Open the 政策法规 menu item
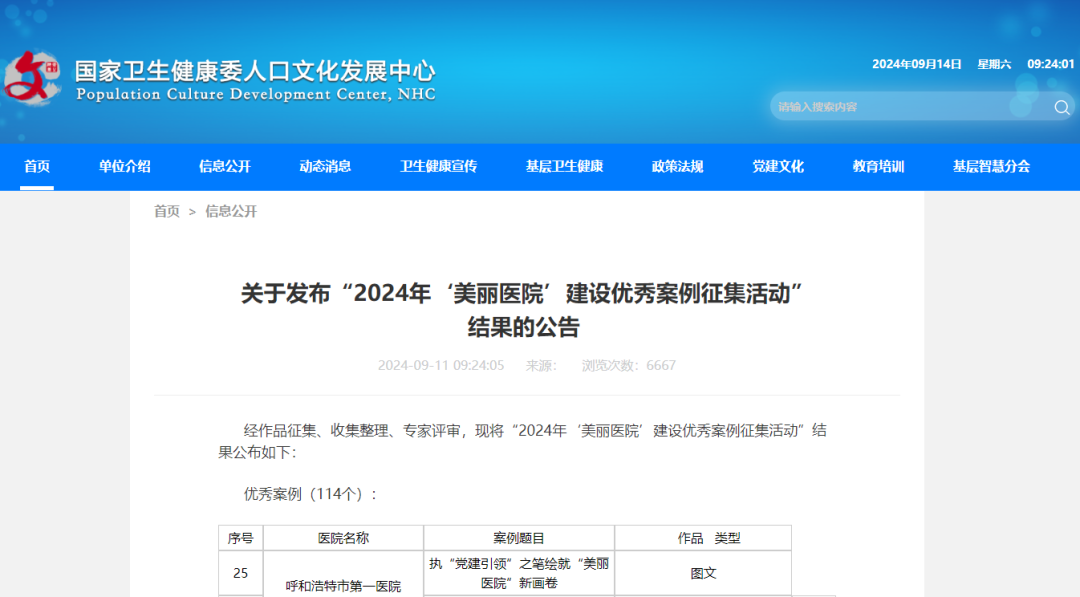This screenshot has height=597, width=1080. [677, 167]
